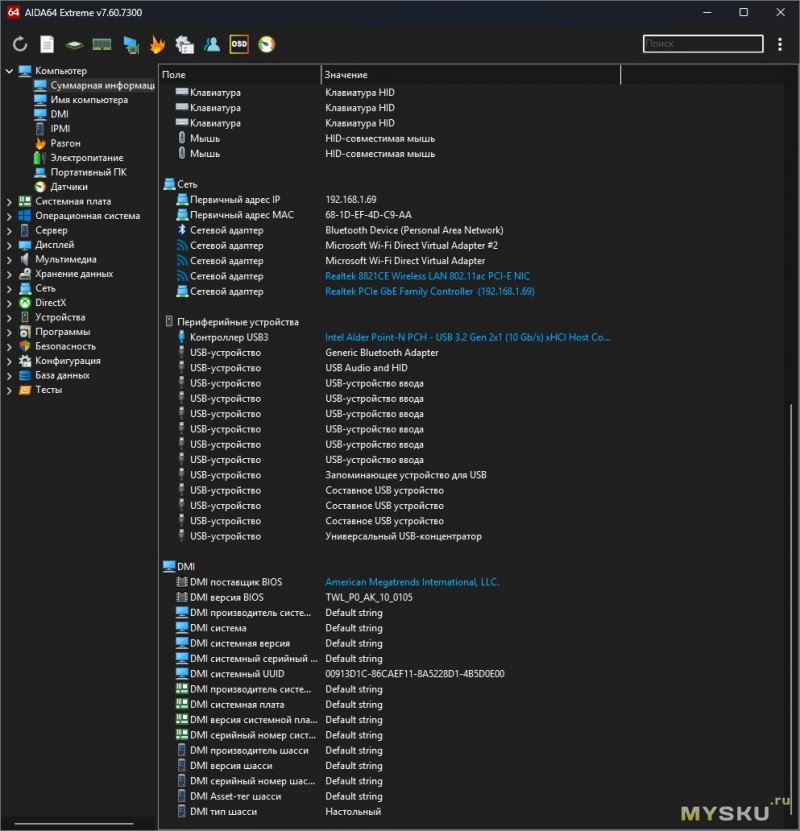This screenshot has height=831, width=800.
Task: Open Realtek PCIe GbE Family Controller link
Action: tap(430, 291)
